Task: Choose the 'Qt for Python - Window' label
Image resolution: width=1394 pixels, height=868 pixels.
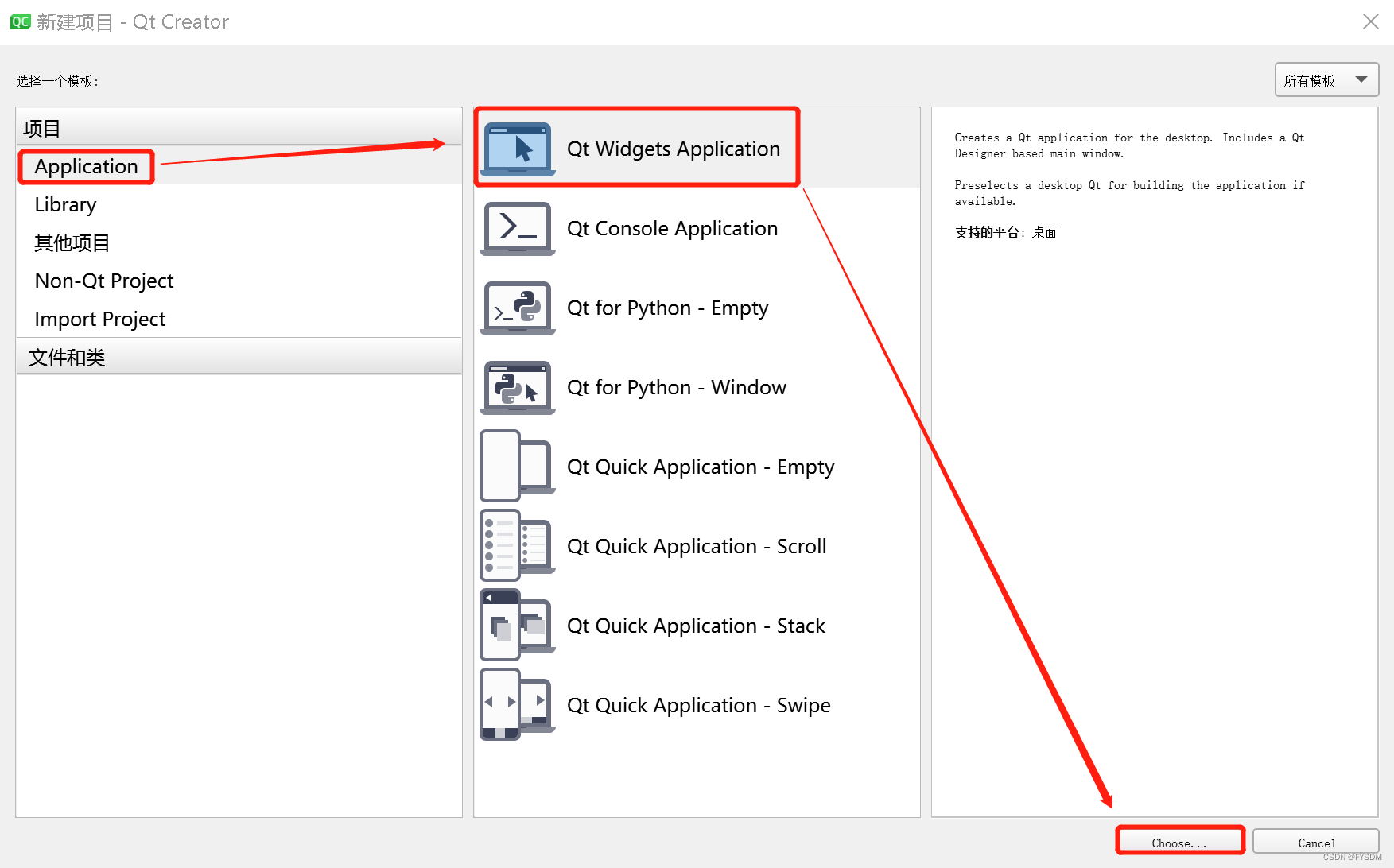Action: 677,387
